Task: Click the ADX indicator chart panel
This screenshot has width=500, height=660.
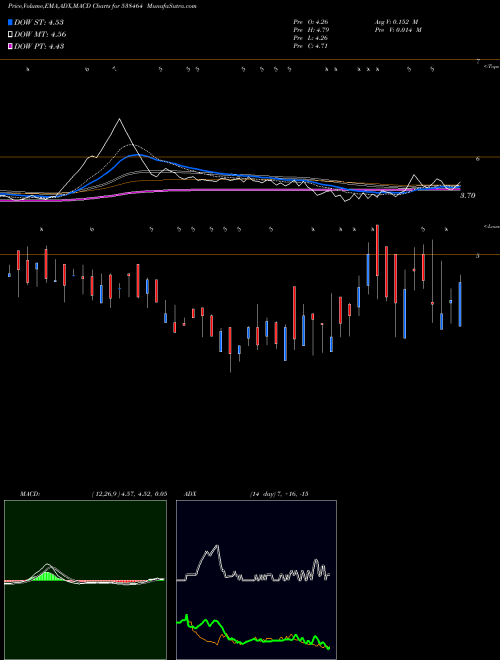Action: point(256,580)
